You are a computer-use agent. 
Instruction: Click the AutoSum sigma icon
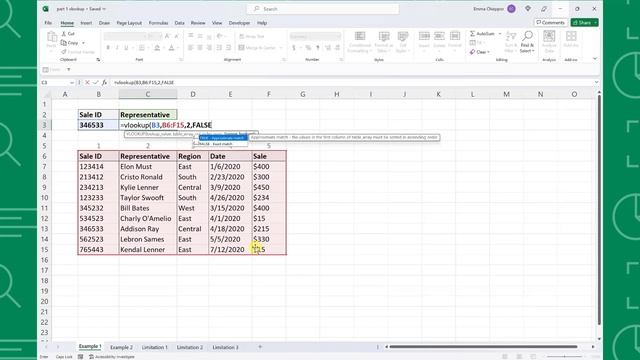pyautogui.click(x=472, y=33)
